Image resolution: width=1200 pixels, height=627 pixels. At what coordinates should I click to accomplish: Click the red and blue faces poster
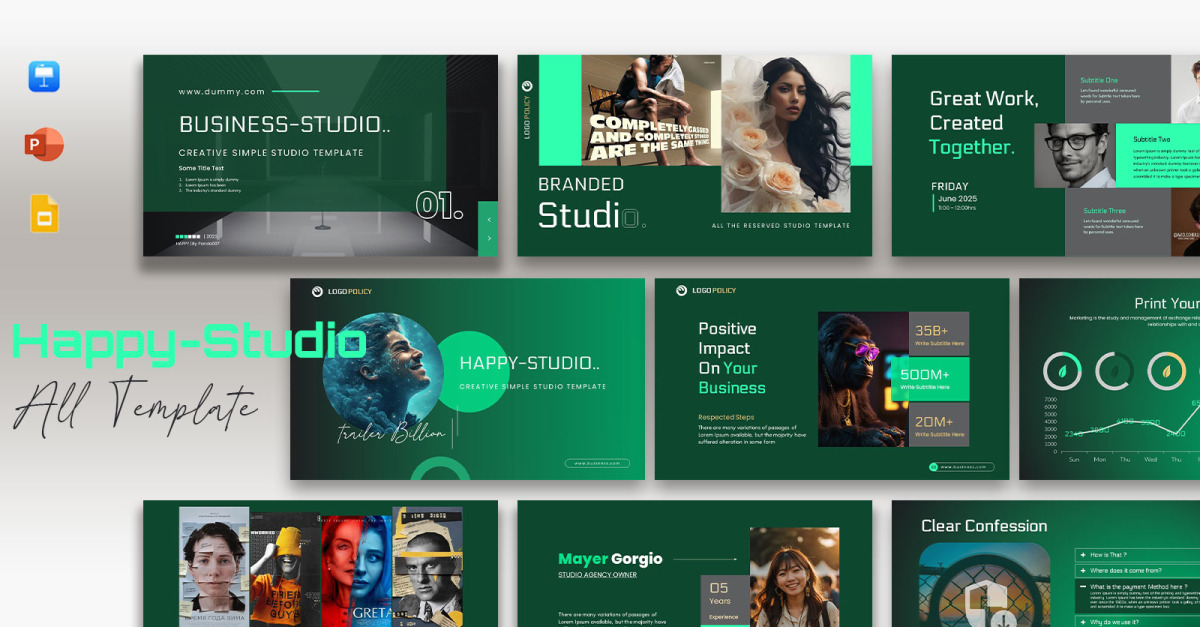click(356, 570)
